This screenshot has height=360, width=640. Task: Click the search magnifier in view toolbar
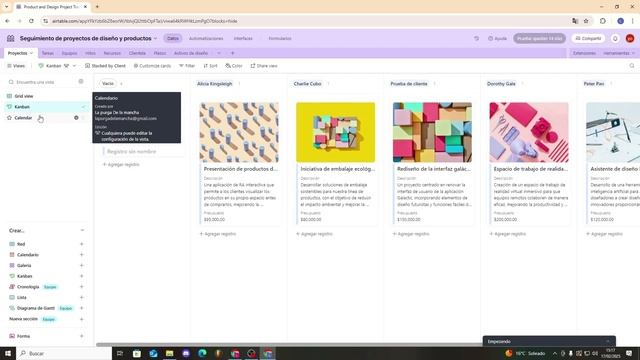point(632,66)
